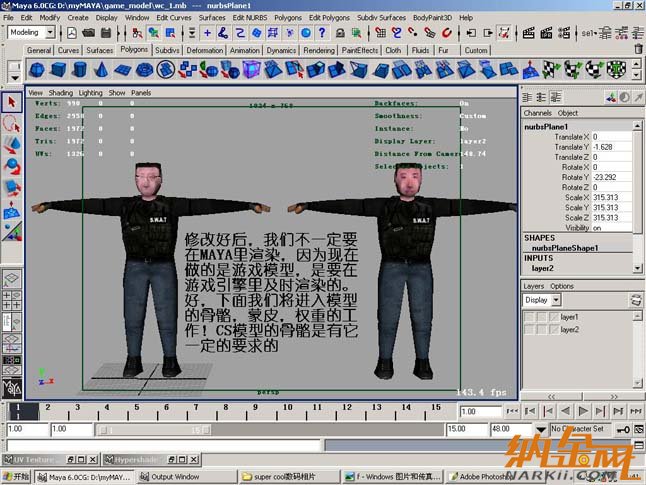Open the Subdiv Surfaces menu
The height and width of the screenshot is (485, 646).
[381, 18]
